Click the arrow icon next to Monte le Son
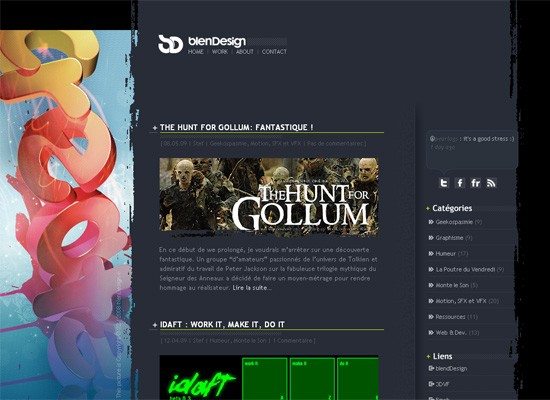 coord(431,285)
